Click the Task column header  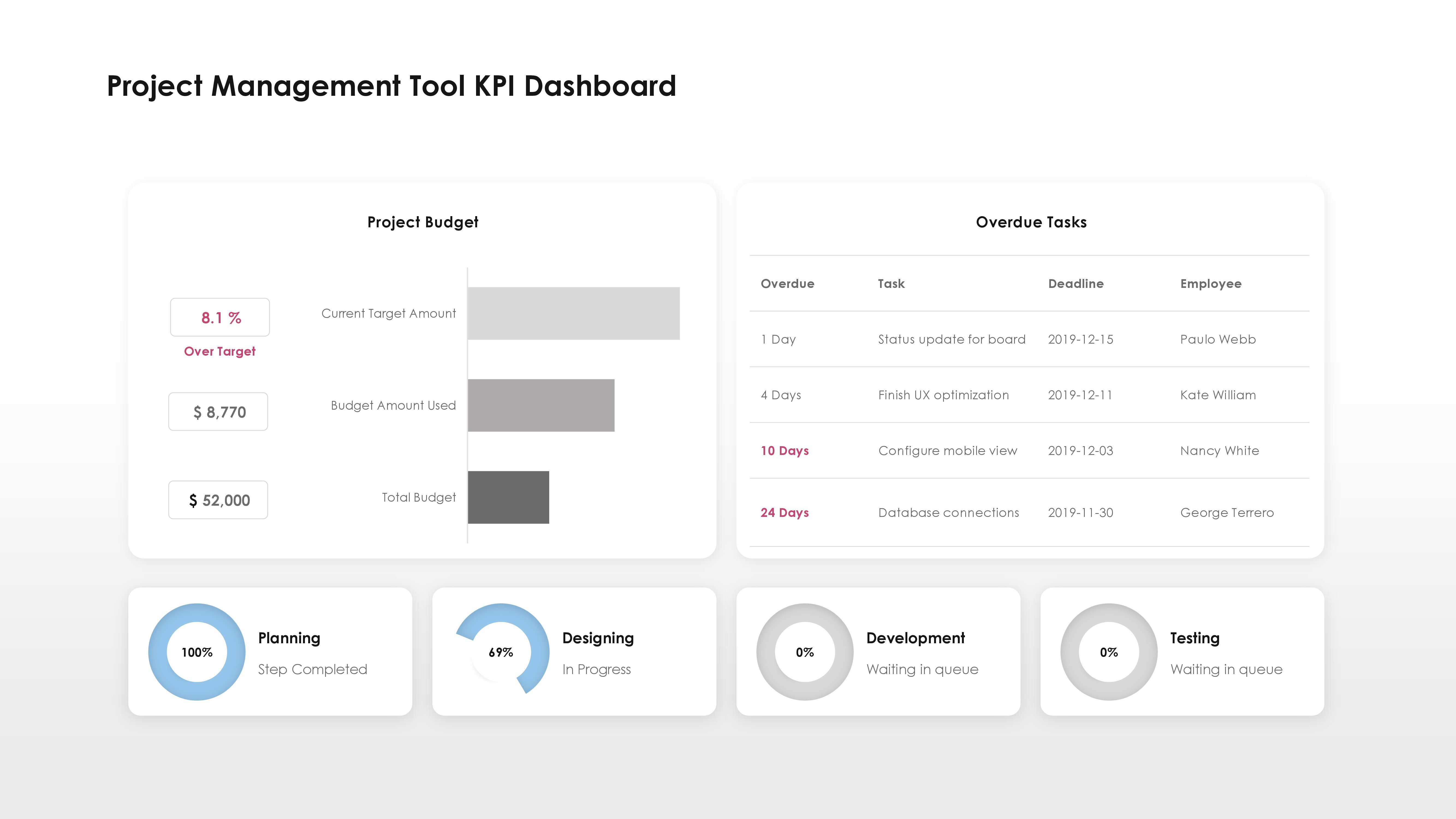point(891,284)
